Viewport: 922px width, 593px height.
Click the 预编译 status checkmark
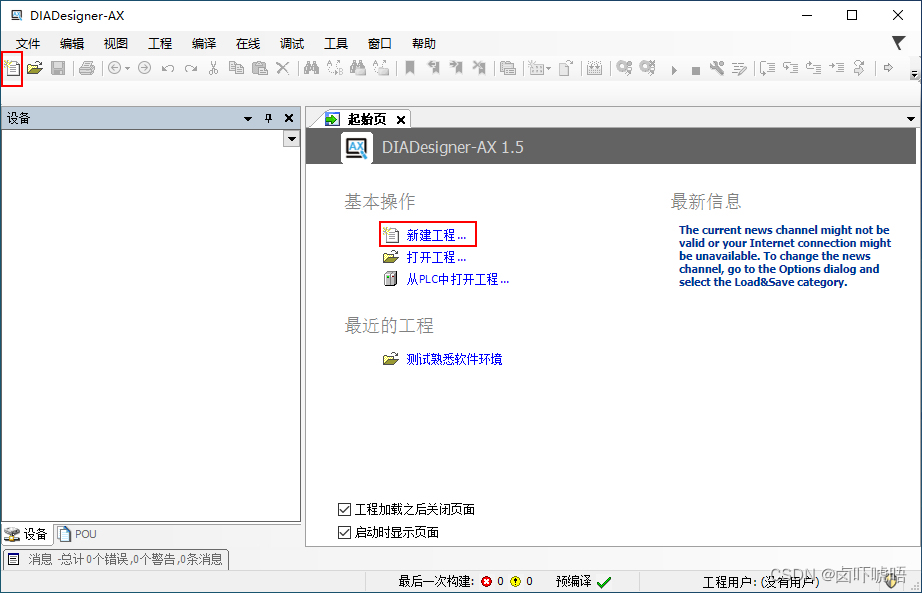604,582
